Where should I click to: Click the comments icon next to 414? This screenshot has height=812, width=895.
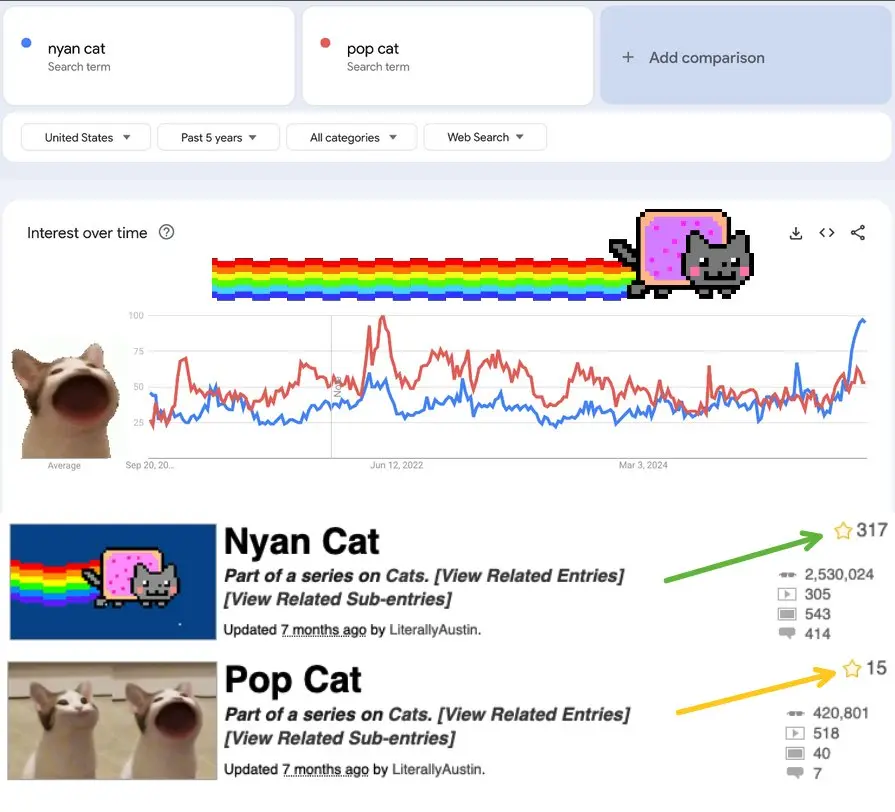tap(787, 633)
